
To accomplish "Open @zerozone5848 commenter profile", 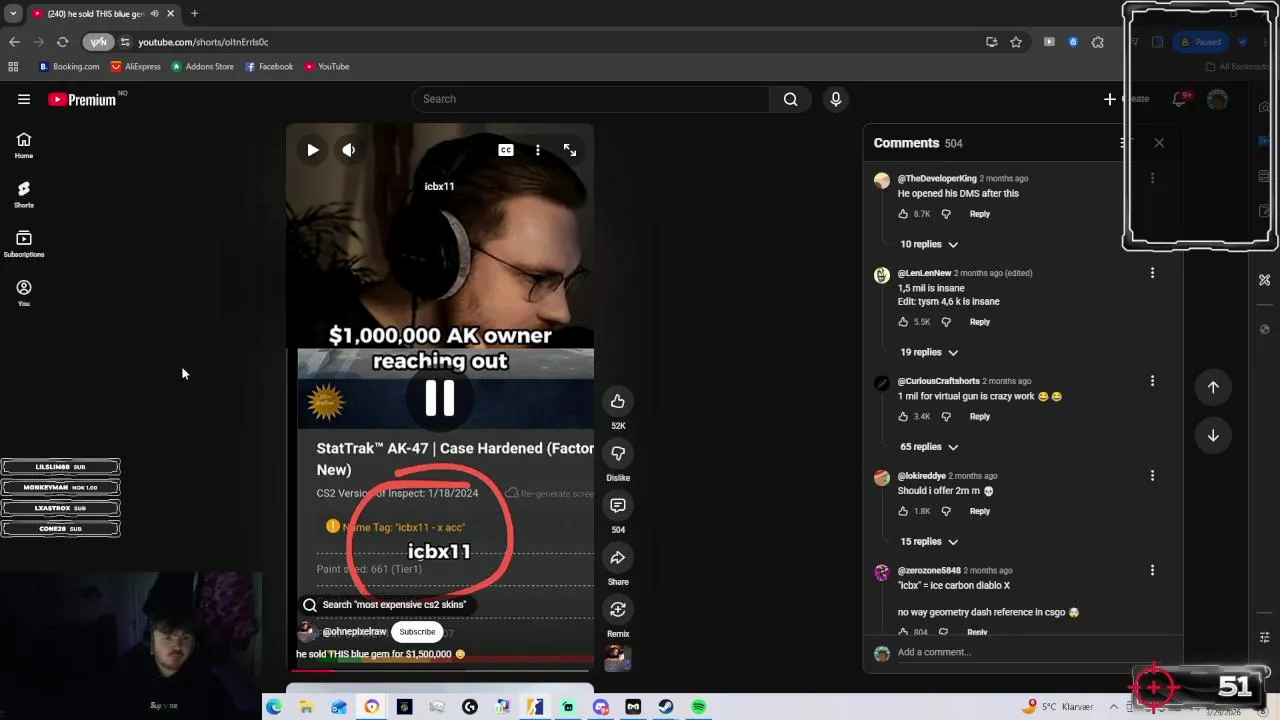I will pyautogui.click(x=929, y=570).
